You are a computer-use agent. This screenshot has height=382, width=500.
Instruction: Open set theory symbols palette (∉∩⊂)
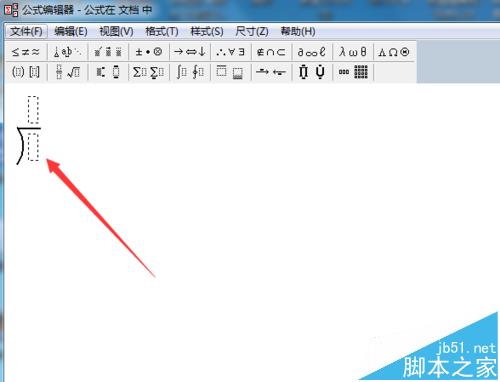(x=271, y=52)
